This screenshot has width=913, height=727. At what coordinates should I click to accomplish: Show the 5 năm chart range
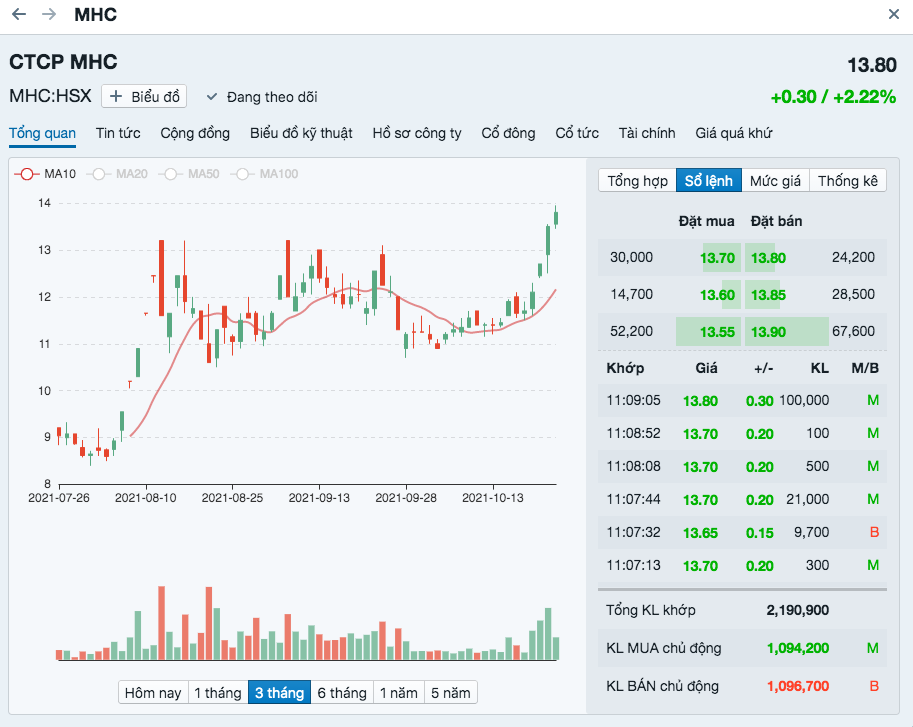[x=451, y=693]
